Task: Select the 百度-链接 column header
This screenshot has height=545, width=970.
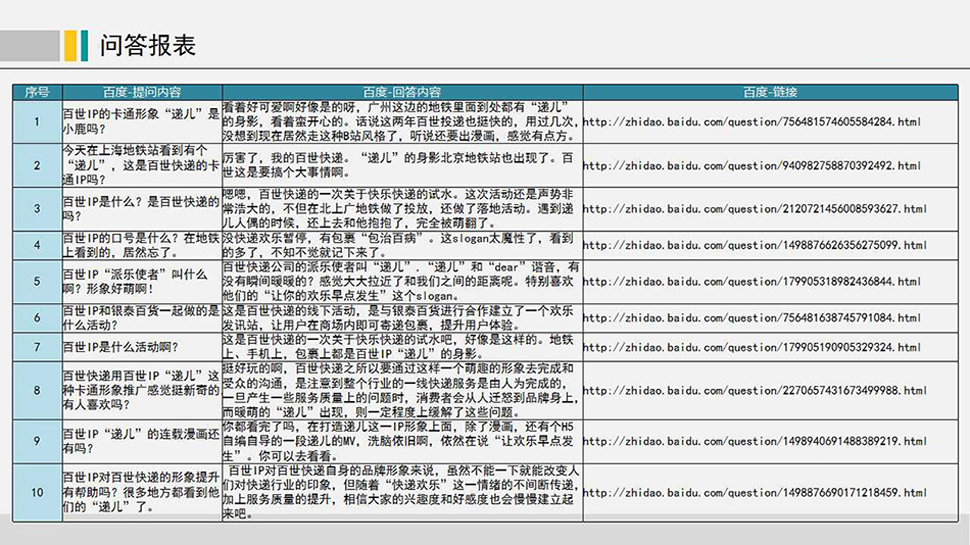Action: pos(769,92)
